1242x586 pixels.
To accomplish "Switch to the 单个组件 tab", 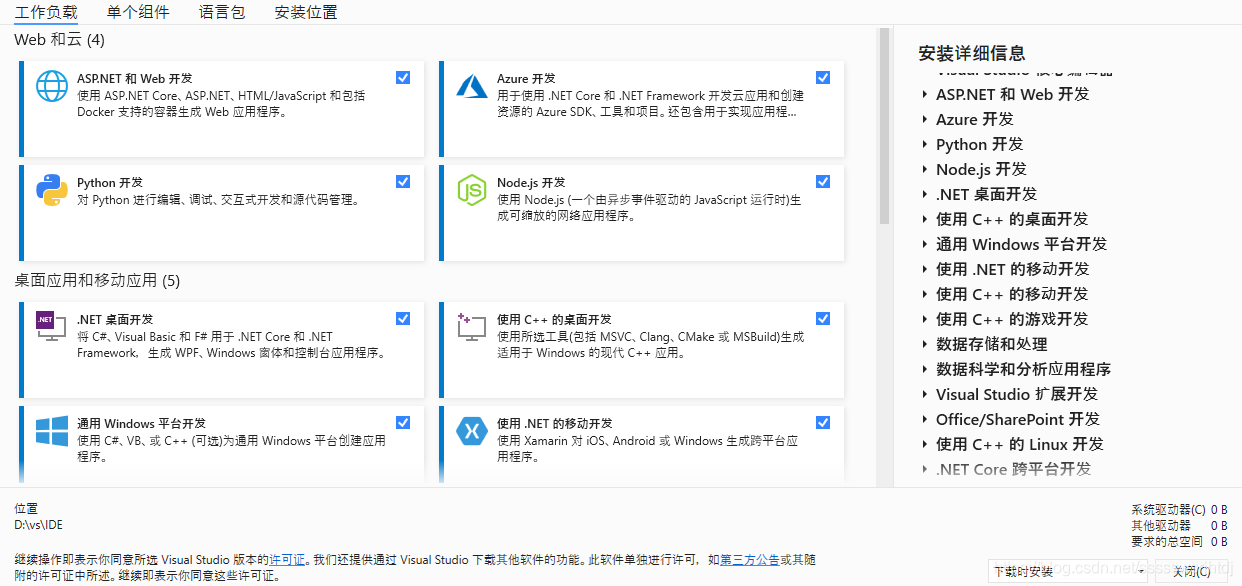I will pyautogui.click(x=138, y=12).
